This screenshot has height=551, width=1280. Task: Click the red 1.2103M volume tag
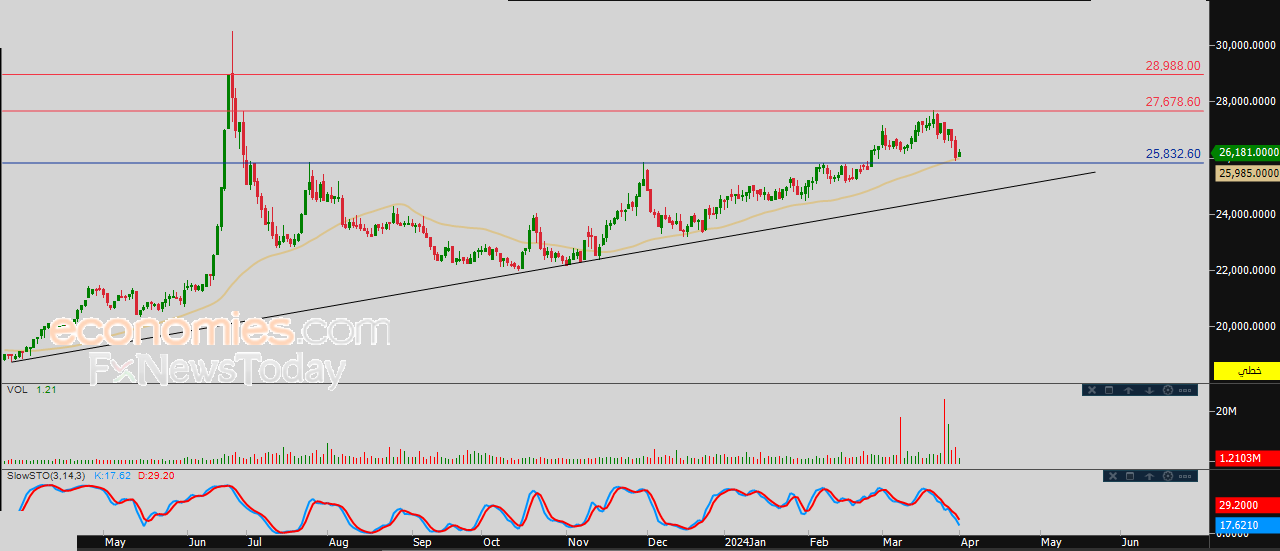pyautogui.click(x=1247, y=458)
